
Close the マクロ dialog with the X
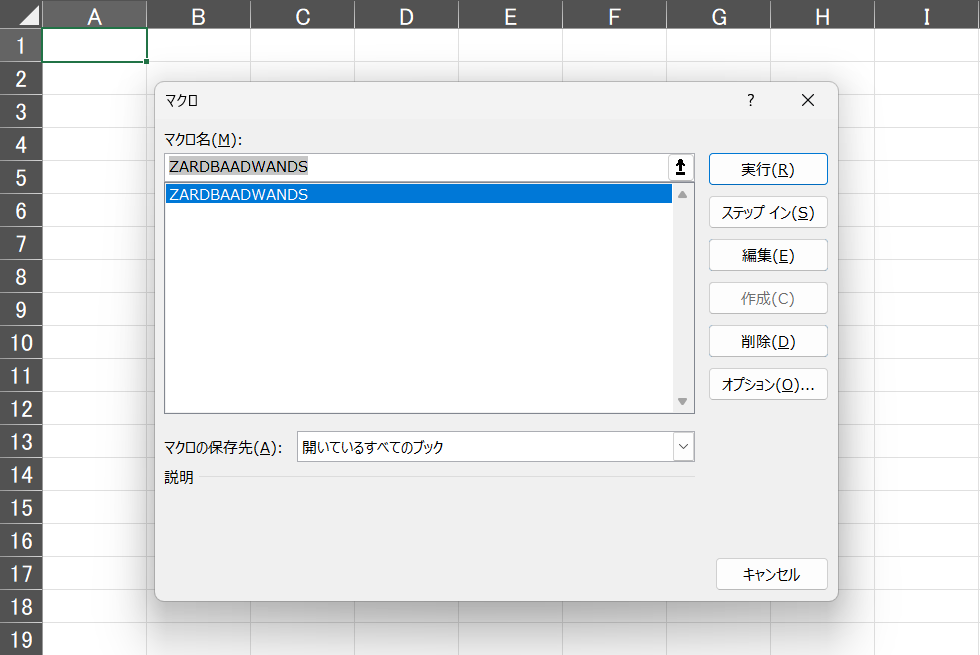[808, 100]
